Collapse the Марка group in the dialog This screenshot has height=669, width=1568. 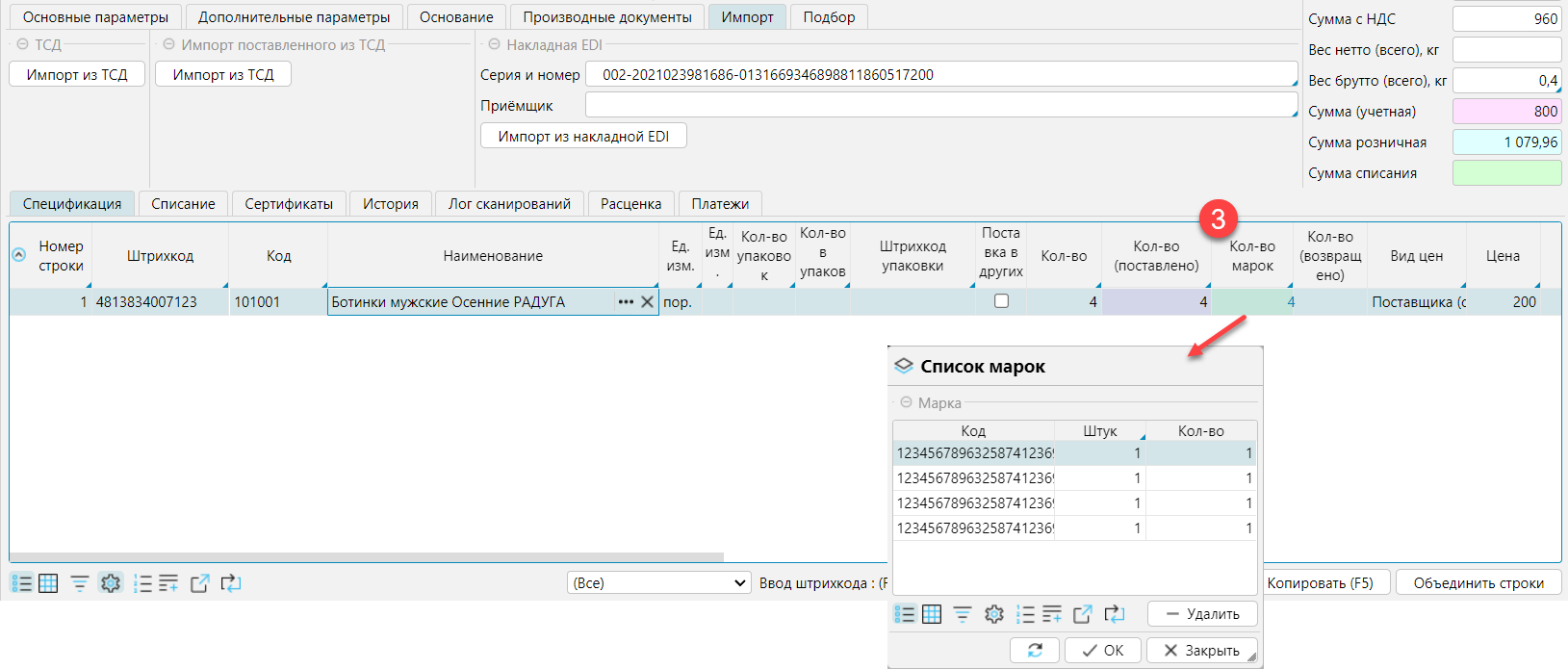pyautogui.click(x=906, y=402)
